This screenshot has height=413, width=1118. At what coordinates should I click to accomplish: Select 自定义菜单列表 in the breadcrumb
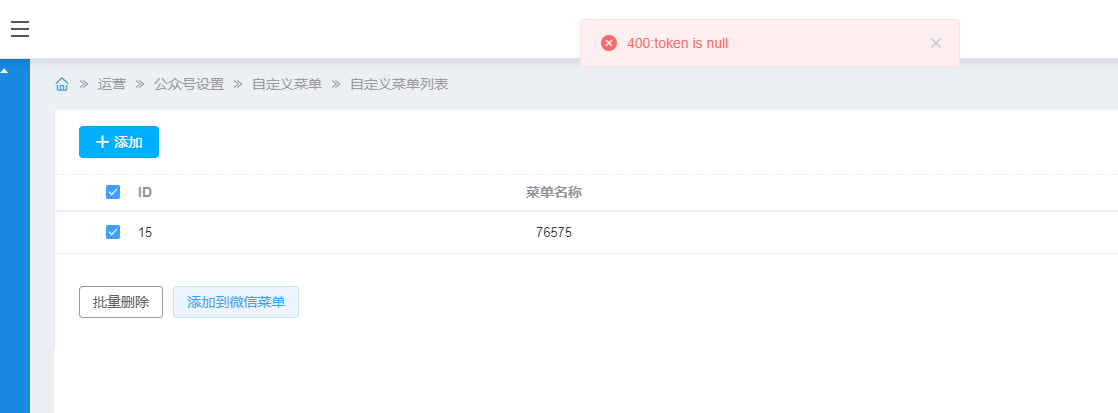tap(398, 84)
